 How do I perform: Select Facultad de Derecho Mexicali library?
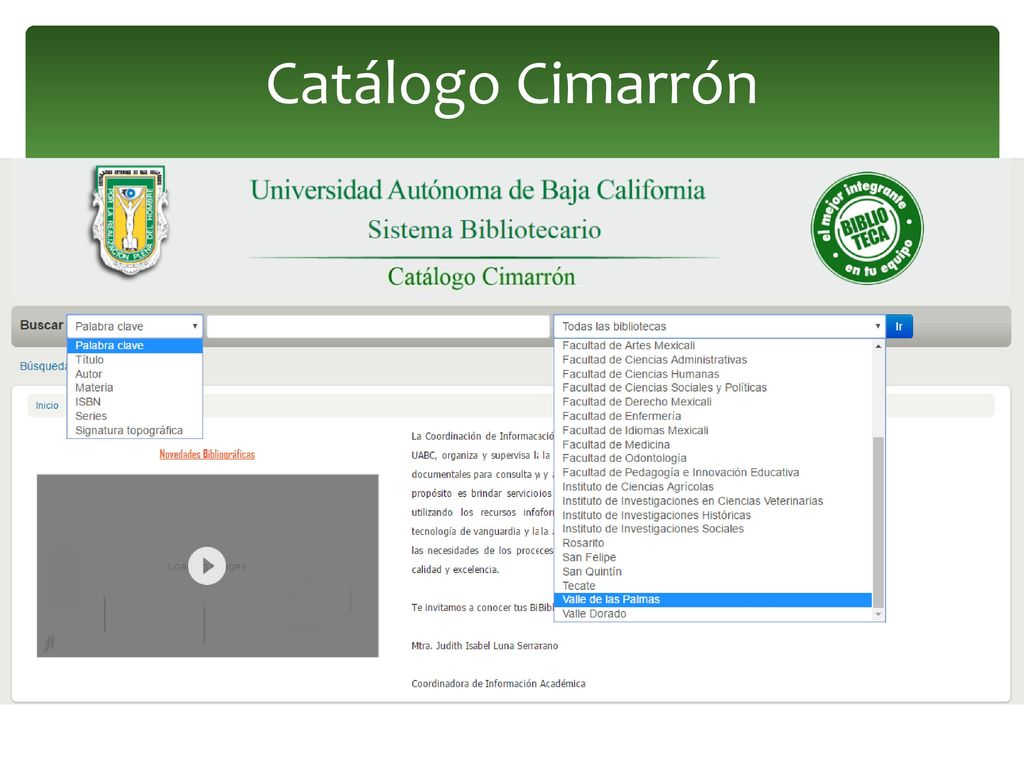(713, 402)
